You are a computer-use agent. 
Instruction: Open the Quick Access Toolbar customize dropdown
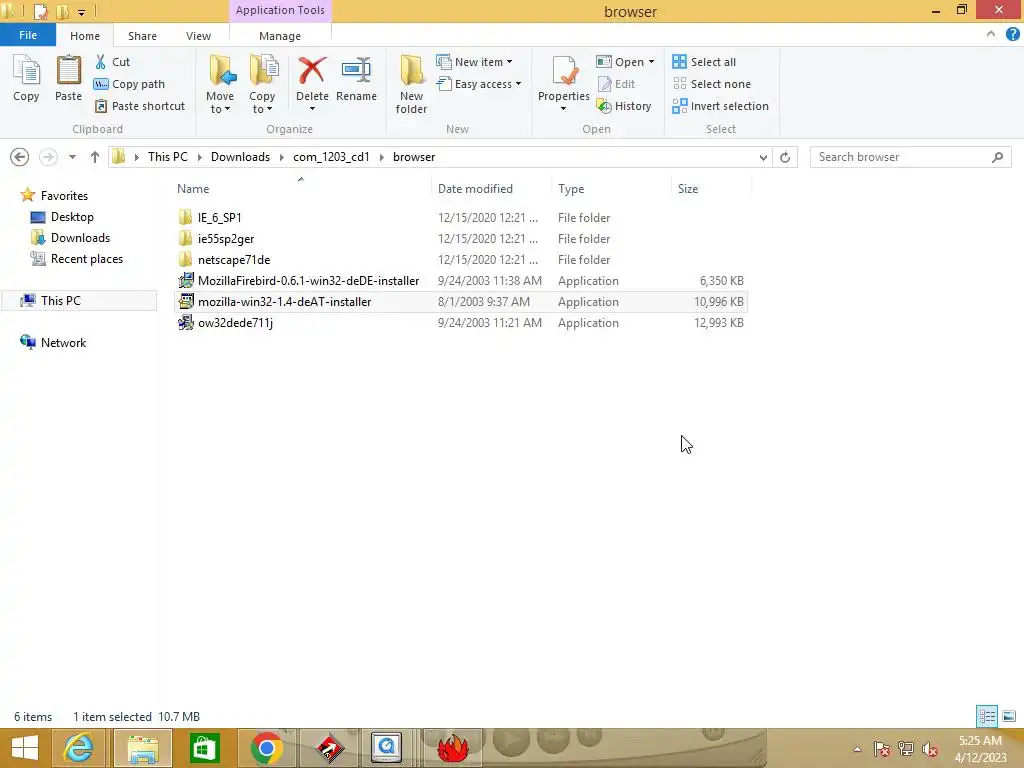pyautogui.click(x=82, y=12)
